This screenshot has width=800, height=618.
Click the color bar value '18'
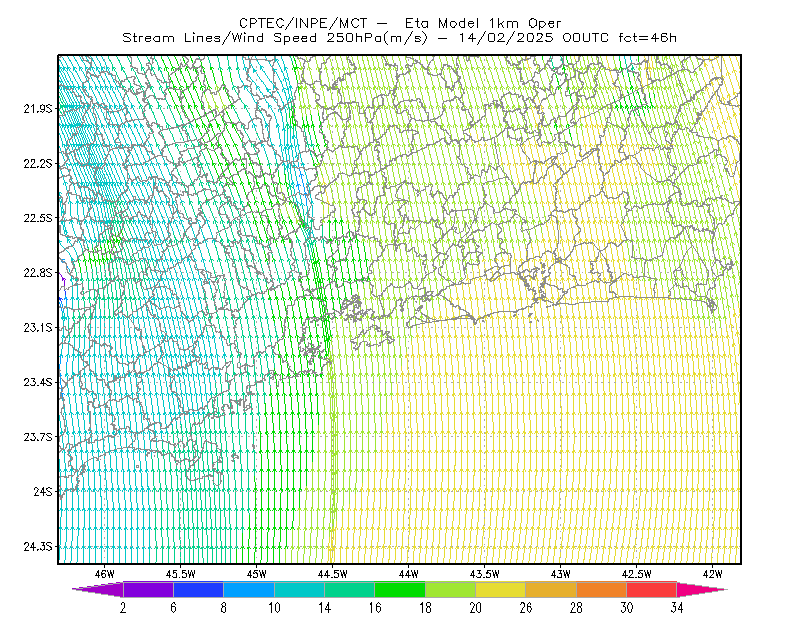(x=425, y=608)
